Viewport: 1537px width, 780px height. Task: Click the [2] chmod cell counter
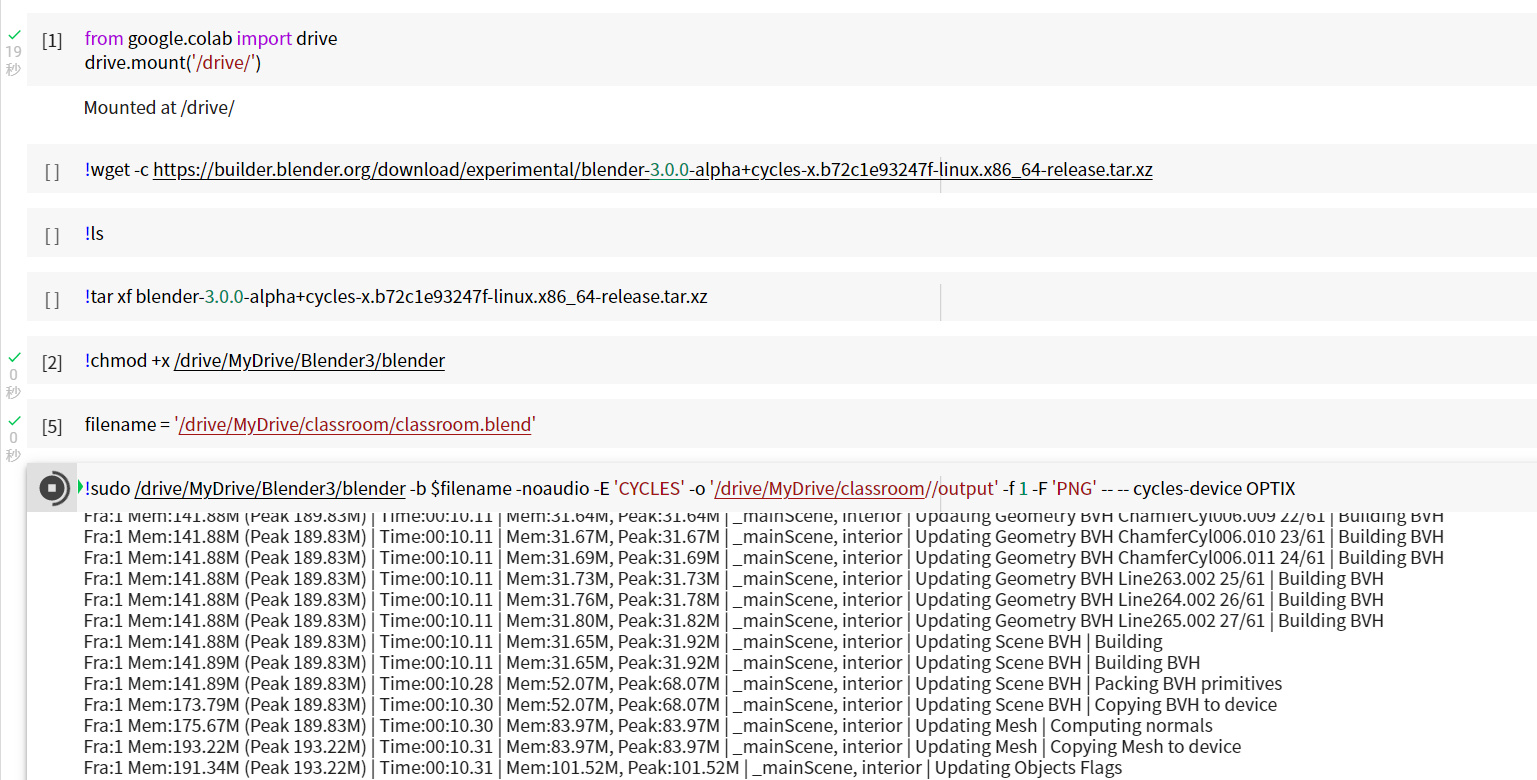52,362
